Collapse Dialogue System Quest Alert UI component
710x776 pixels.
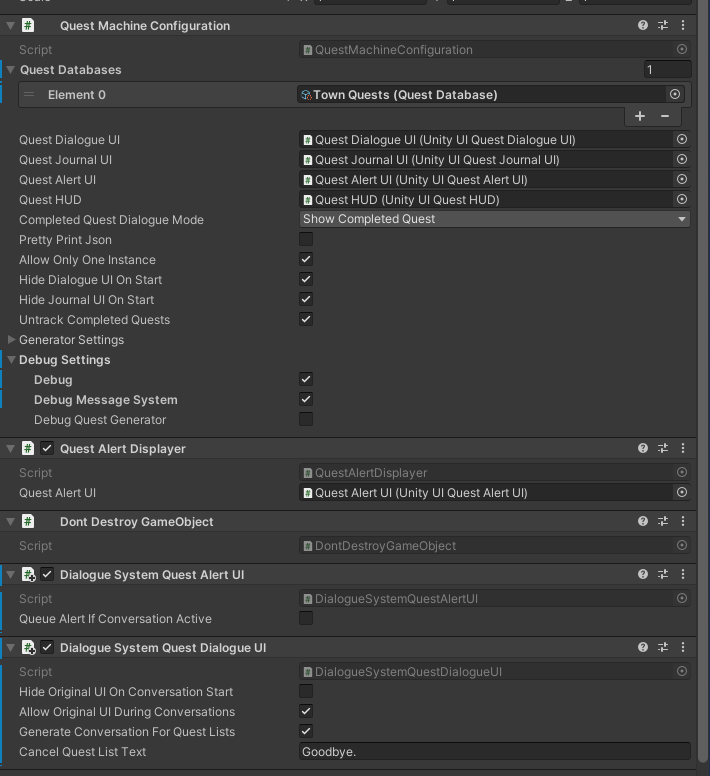coord(10,574)
